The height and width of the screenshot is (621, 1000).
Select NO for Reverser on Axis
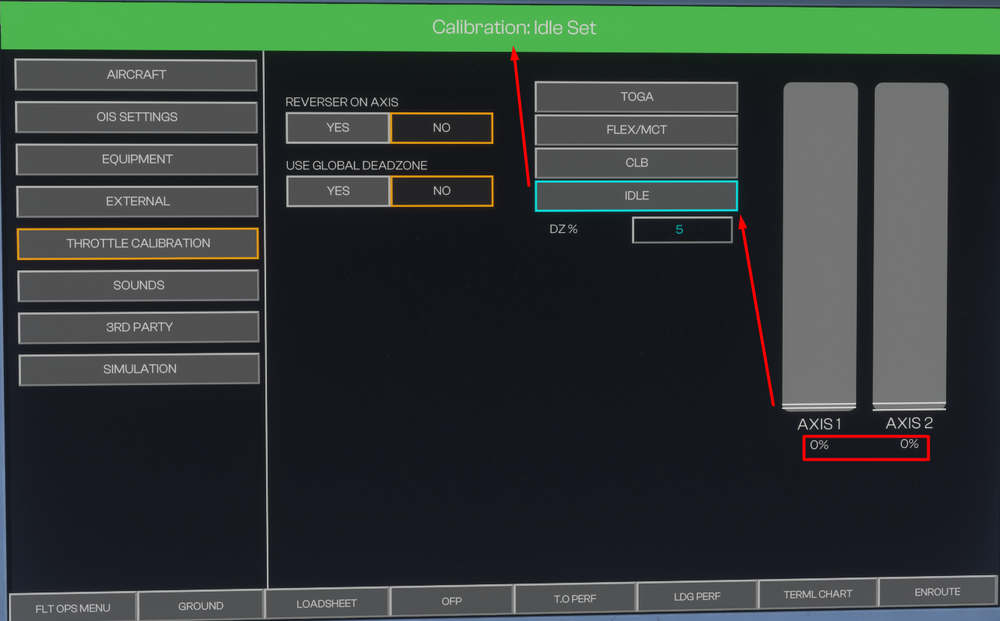pos(441,128)
